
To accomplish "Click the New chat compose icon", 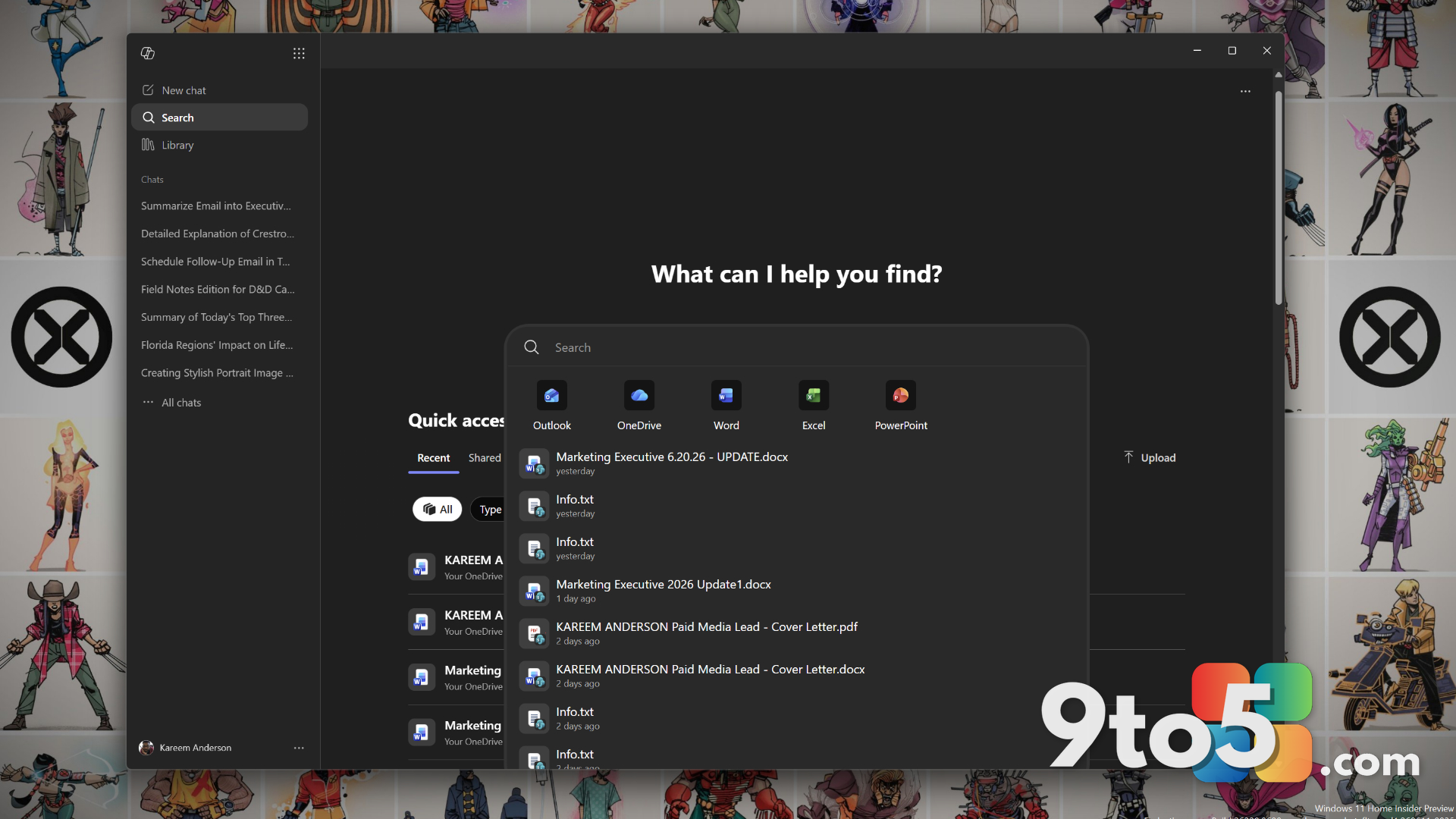I will tap(148, 89).
